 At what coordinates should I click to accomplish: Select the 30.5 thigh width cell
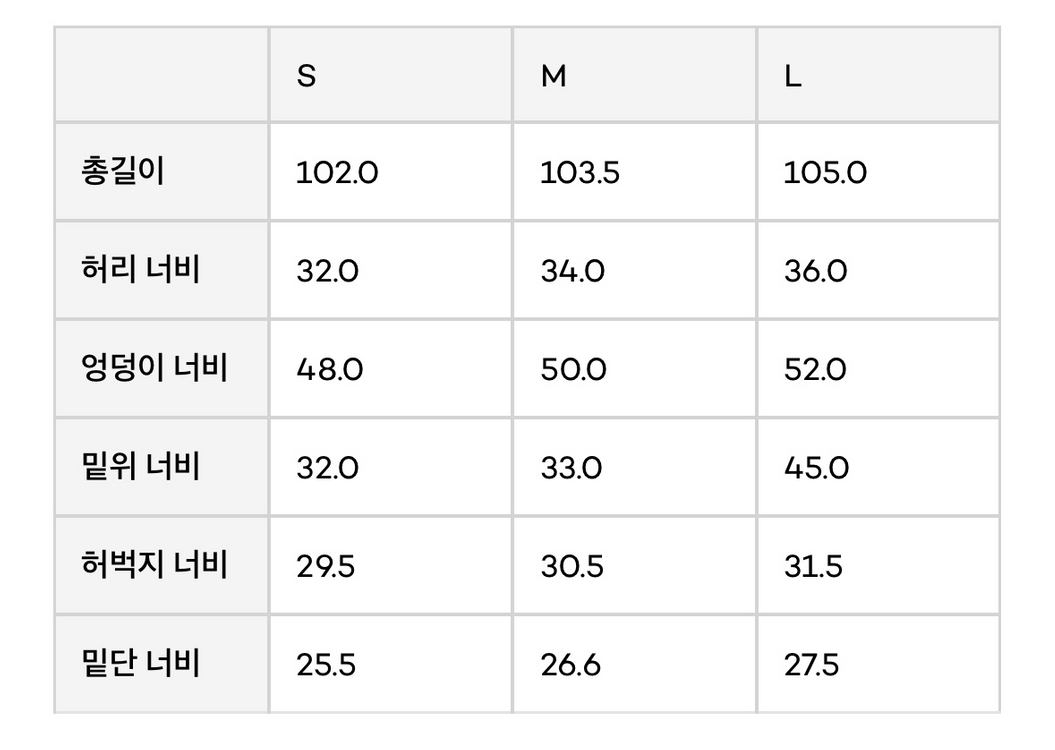(572, 566)
